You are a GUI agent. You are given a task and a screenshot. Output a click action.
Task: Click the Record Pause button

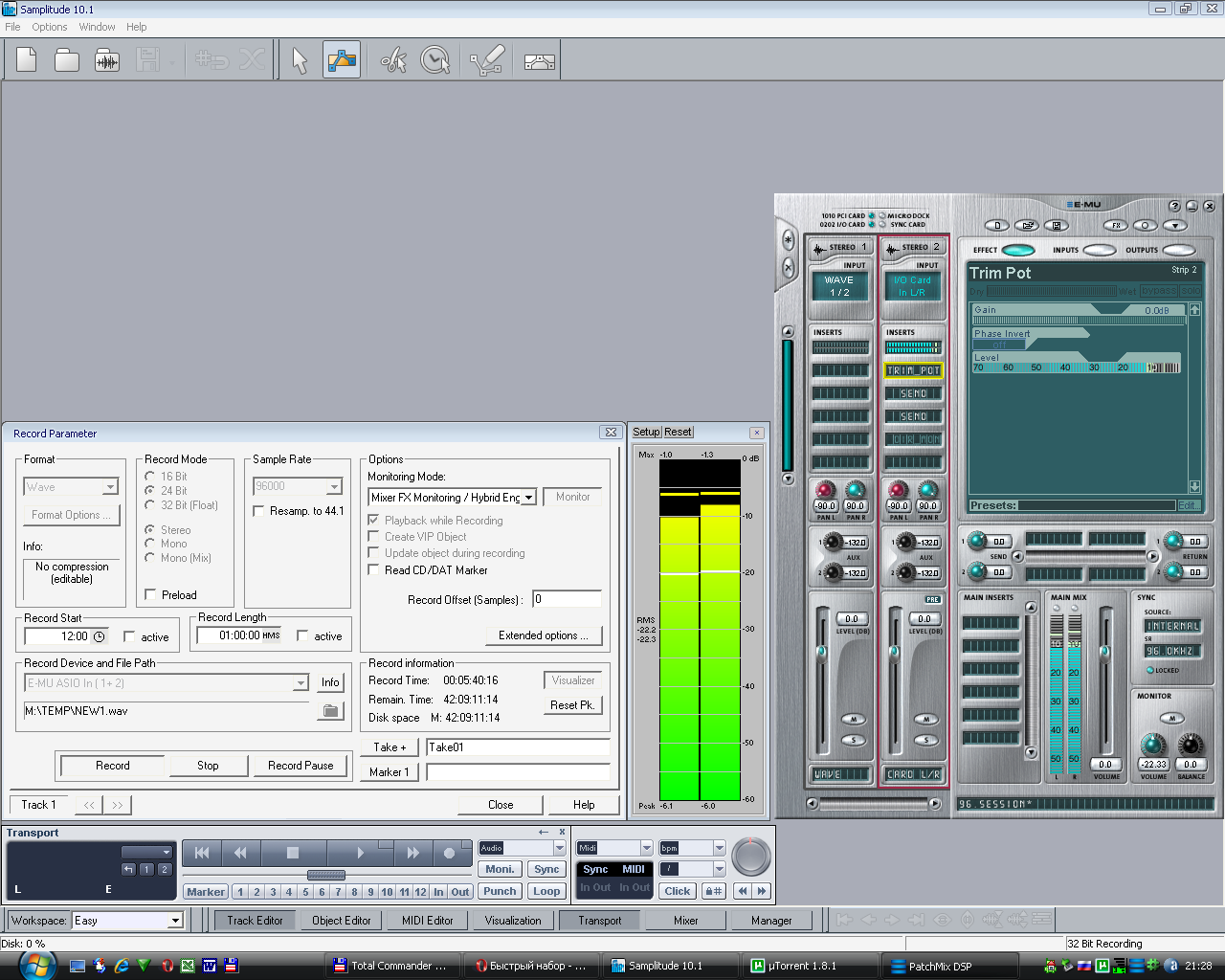point(301,766)
